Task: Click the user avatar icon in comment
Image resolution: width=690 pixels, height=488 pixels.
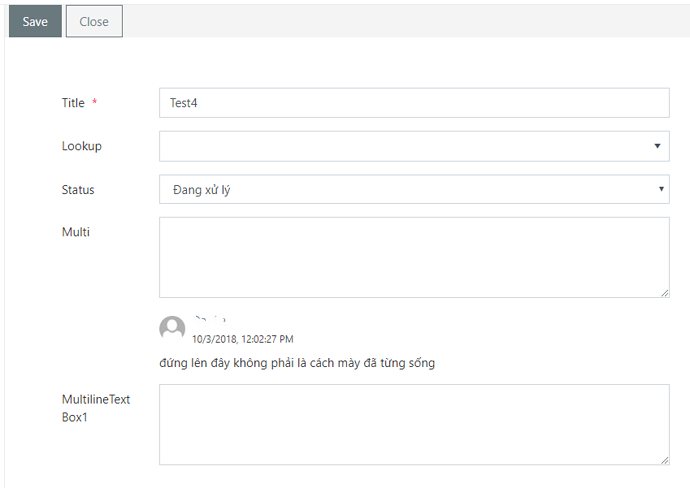Action: (172, 327)
